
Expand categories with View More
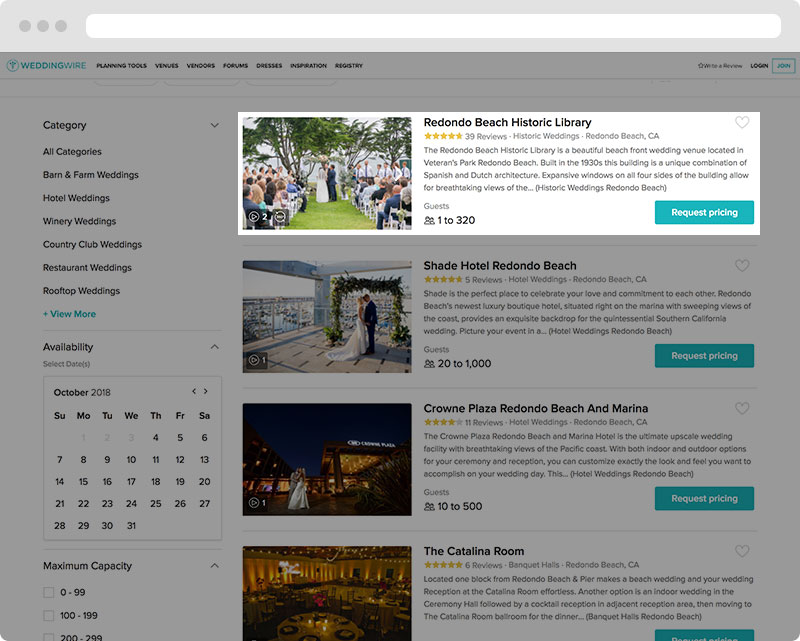69,314
